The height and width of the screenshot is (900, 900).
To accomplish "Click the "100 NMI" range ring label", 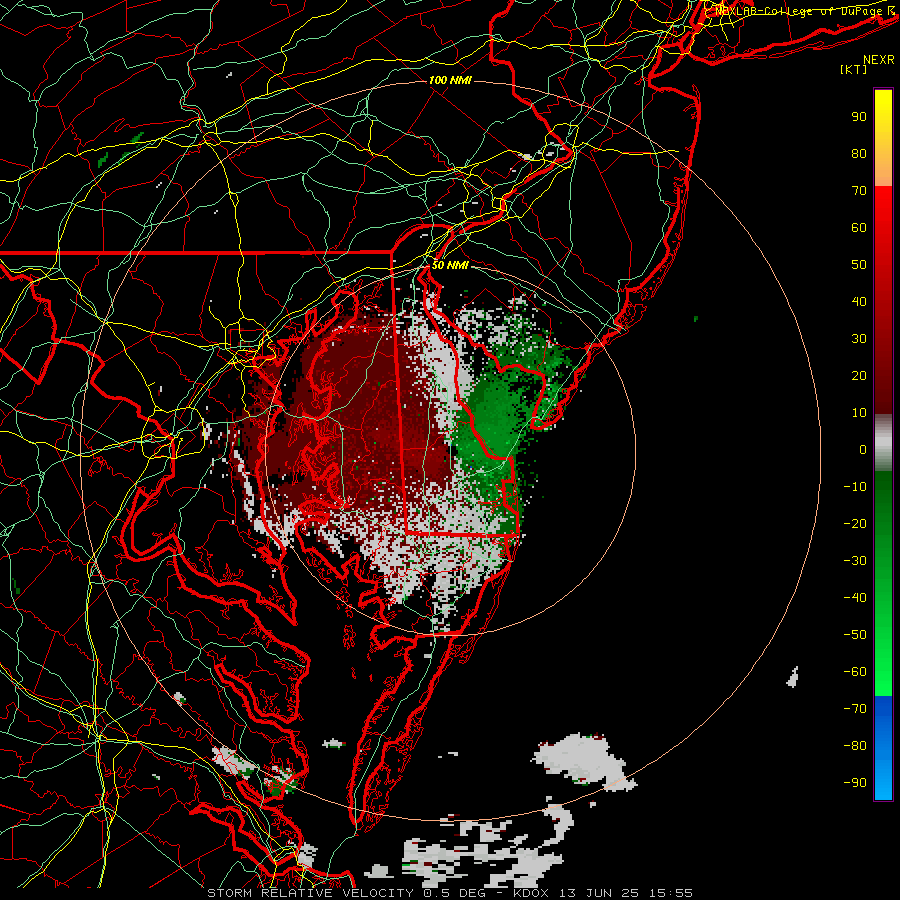I will pos(450,80).
